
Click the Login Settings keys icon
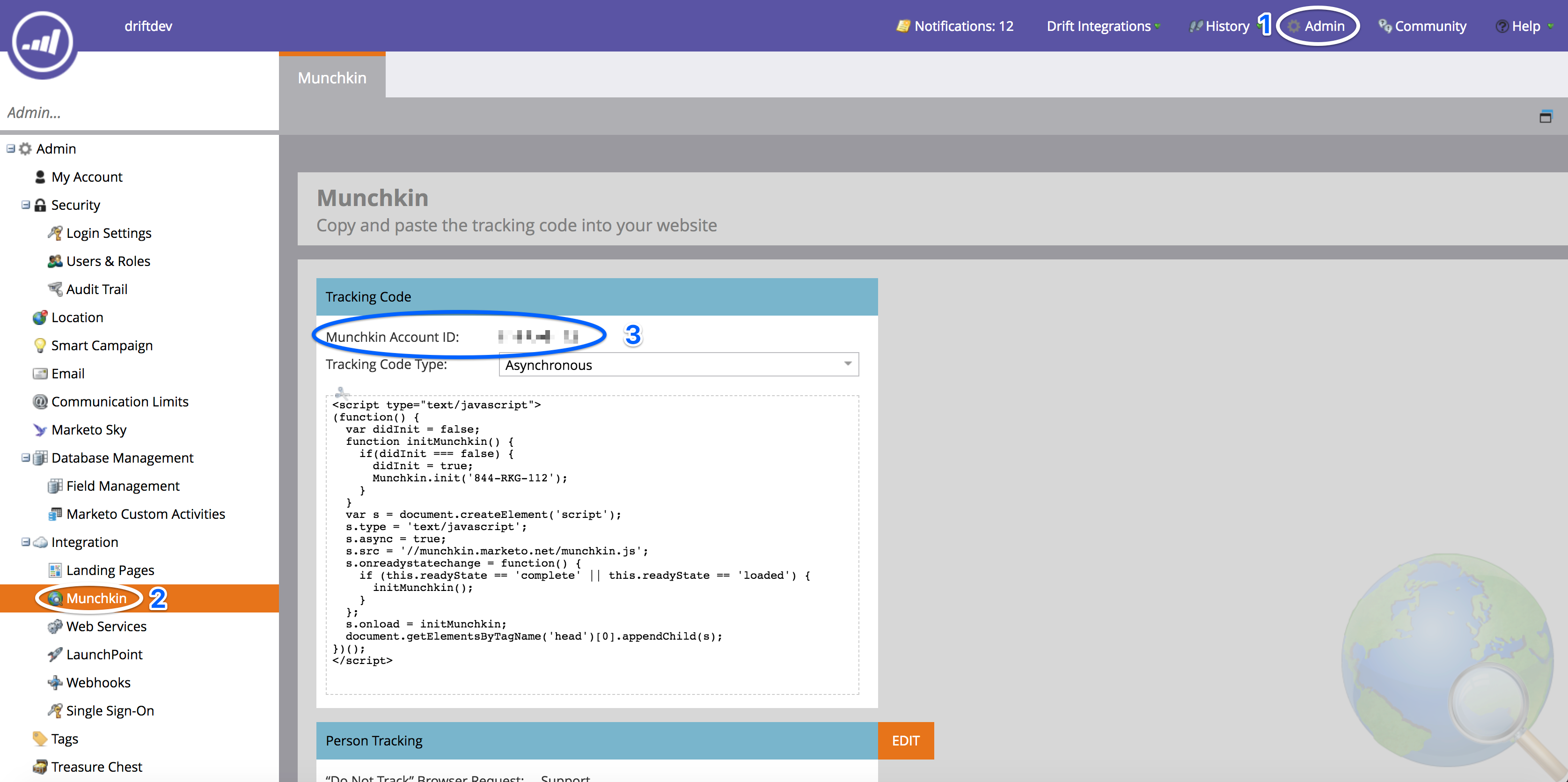[55, 233]
